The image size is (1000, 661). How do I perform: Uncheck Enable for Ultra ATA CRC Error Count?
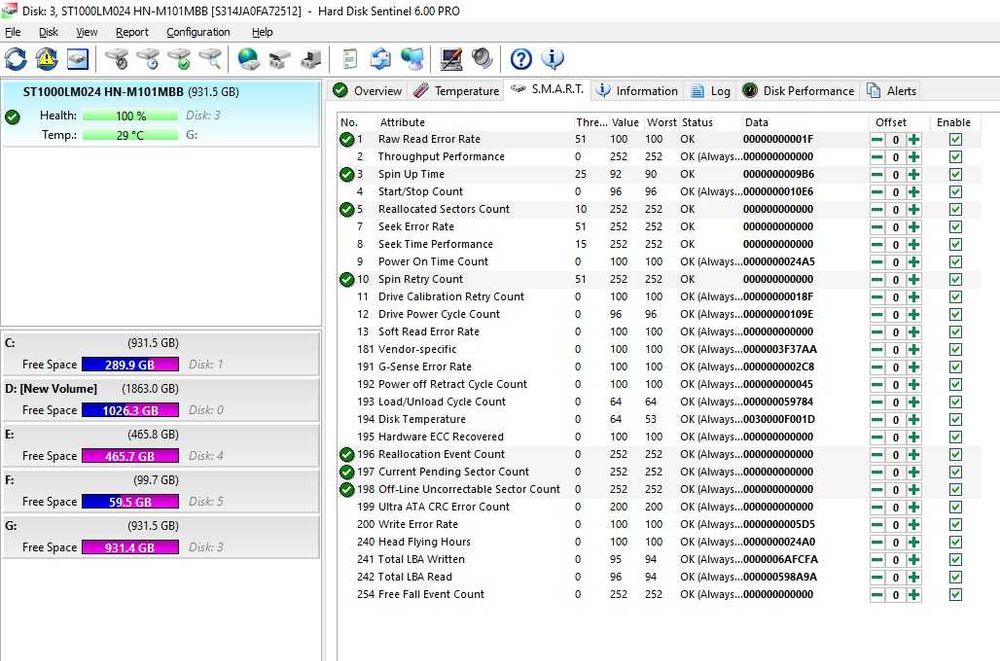tap(955, 507)
